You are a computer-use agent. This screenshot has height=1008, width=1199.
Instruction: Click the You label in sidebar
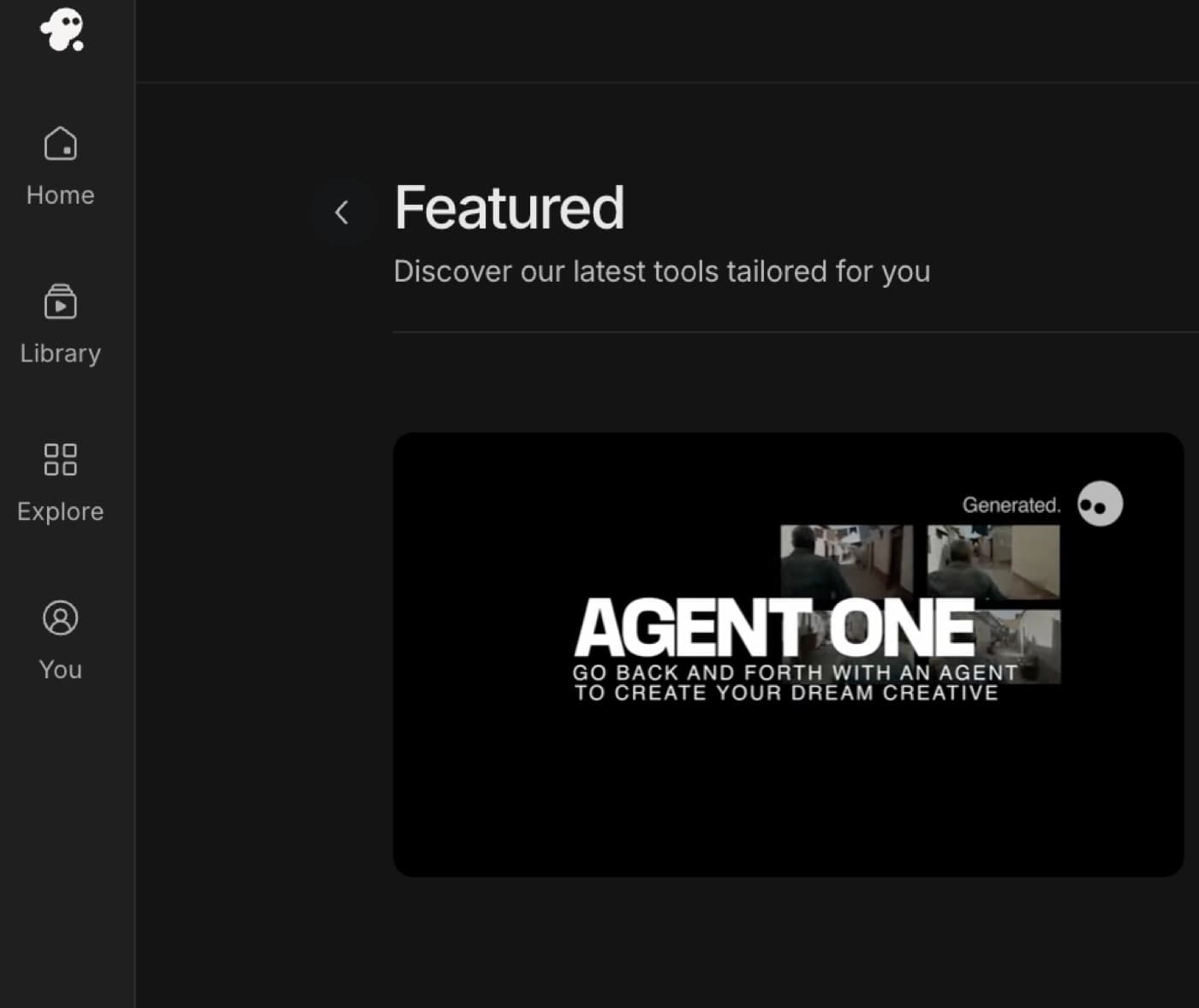coord(60,670)
